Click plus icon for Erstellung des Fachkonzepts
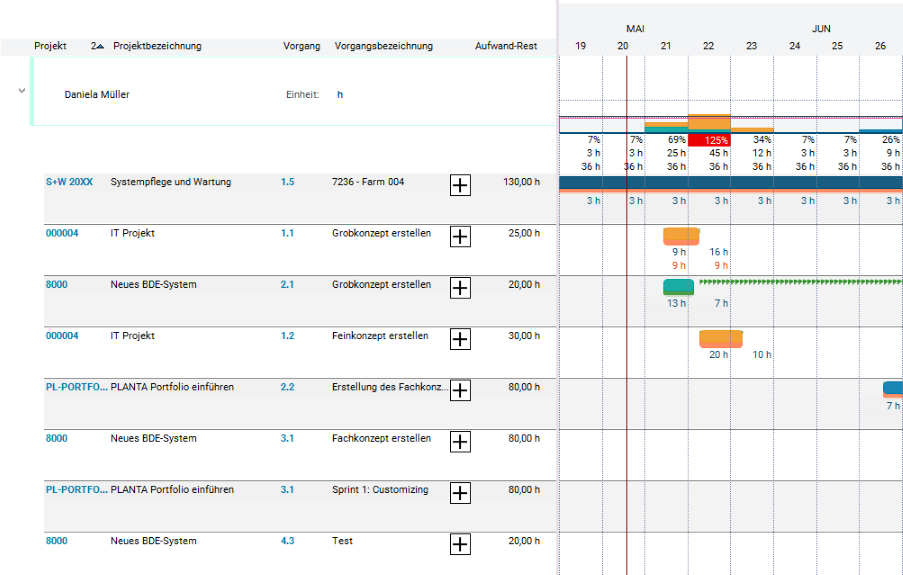This screenshot has height=575, width=903. 460,390
